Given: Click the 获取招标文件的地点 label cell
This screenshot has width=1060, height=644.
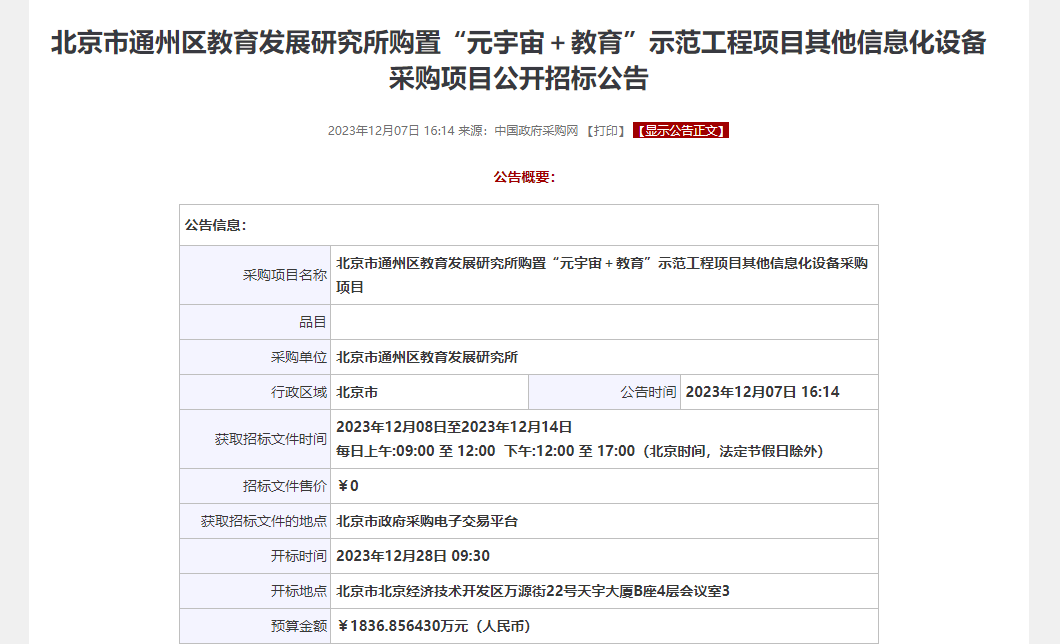Looking at the screenshot, I should [256, 522].
